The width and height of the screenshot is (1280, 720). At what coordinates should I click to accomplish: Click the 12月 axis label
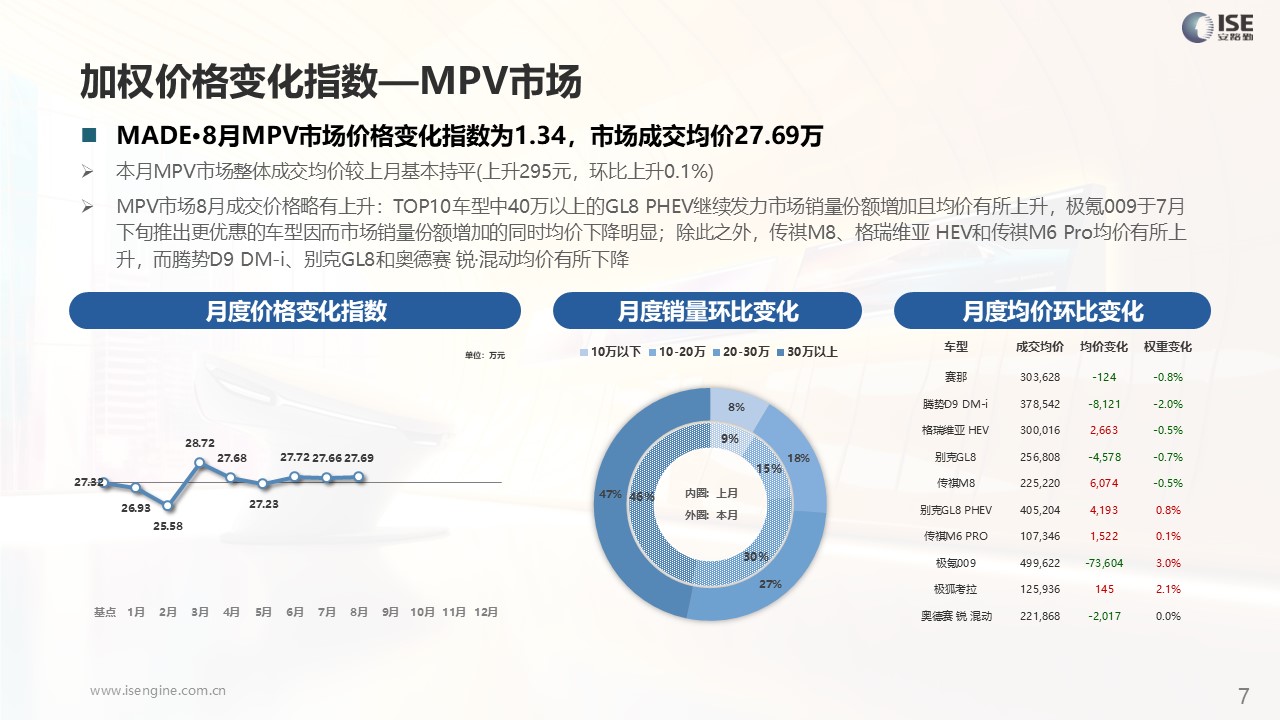(486, 611)
